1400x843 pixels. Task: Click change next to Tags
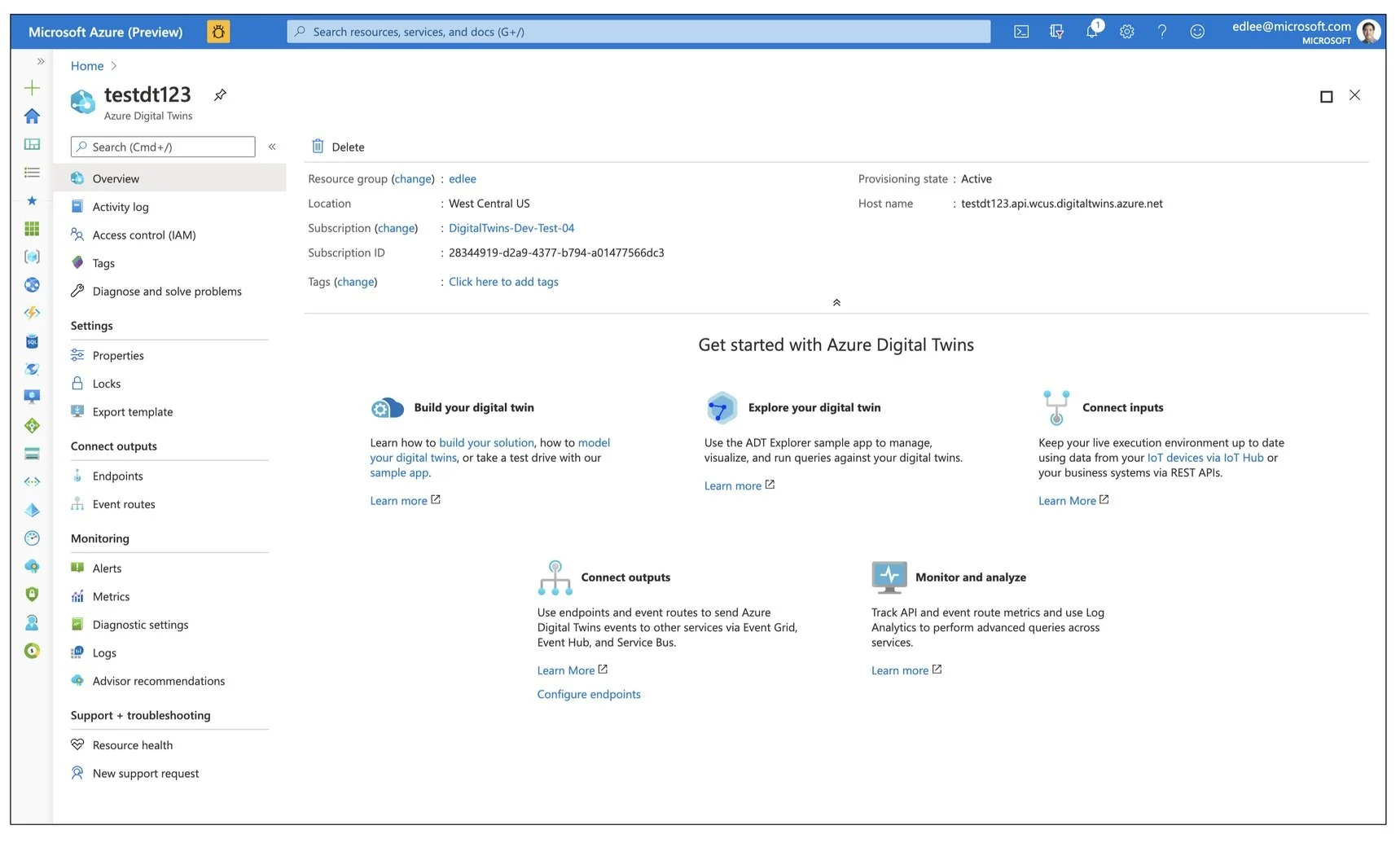click(356, 282)
